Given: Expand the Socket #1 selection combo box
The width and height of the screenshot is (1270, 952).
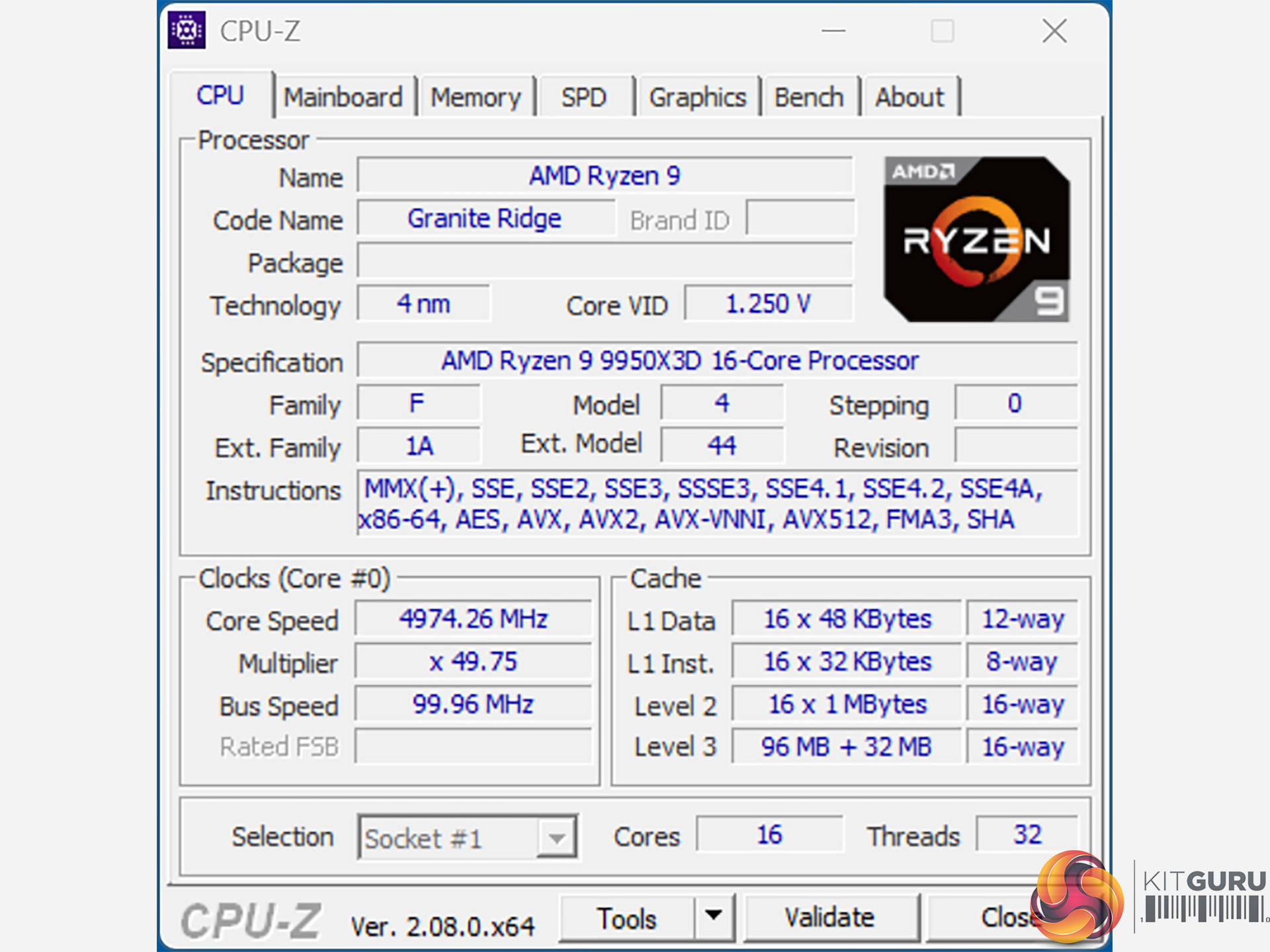Looking at the screenshot, I should click(467, 837).
